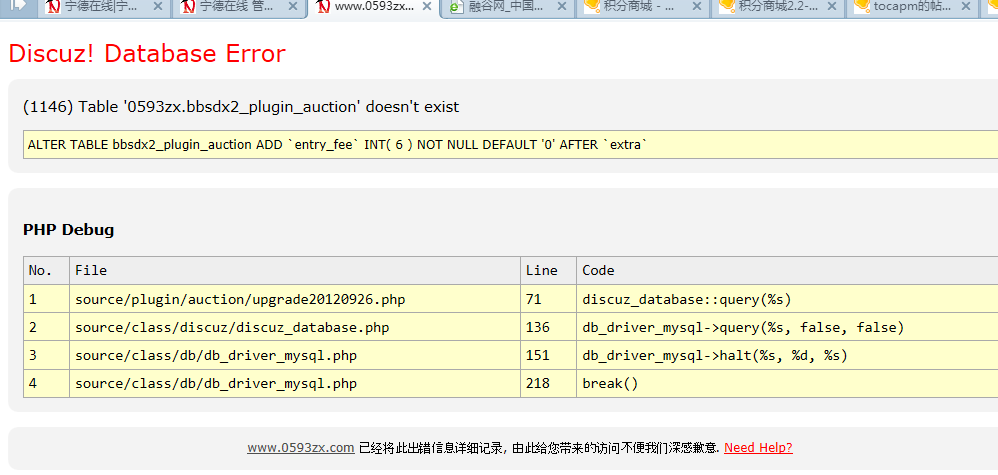This screenshot has width=998, height=475.
Task: Click row number 1 cell
Action: (46, 299)
